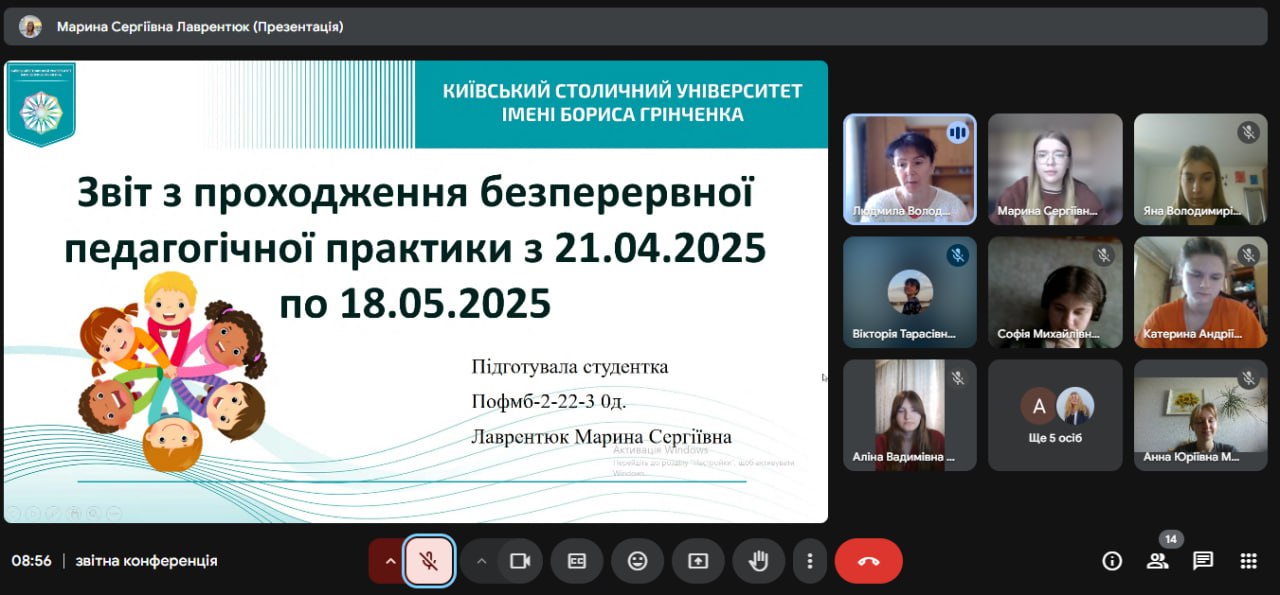Leave the call with red hang-up button
Image resolution: width=1280 pixels, height=595 pixels.
pos(869,561)
